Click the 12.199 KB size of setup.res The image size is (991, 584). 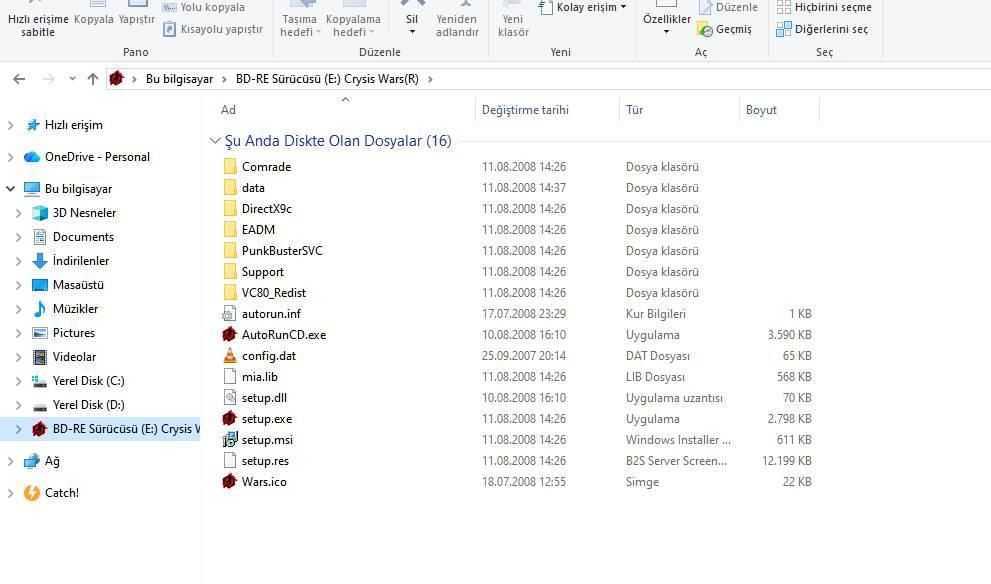(x=786, y=461)
